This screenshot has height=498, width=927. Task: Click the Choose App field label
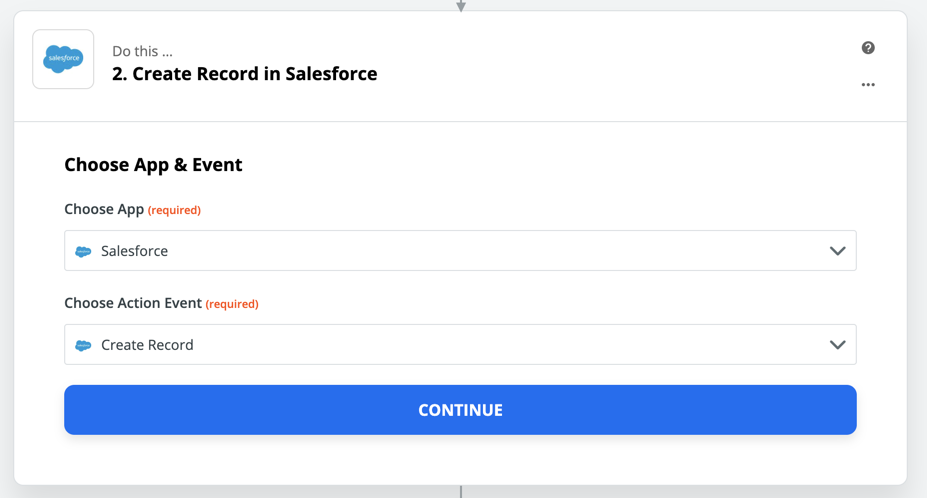click(x=104, y=209)
